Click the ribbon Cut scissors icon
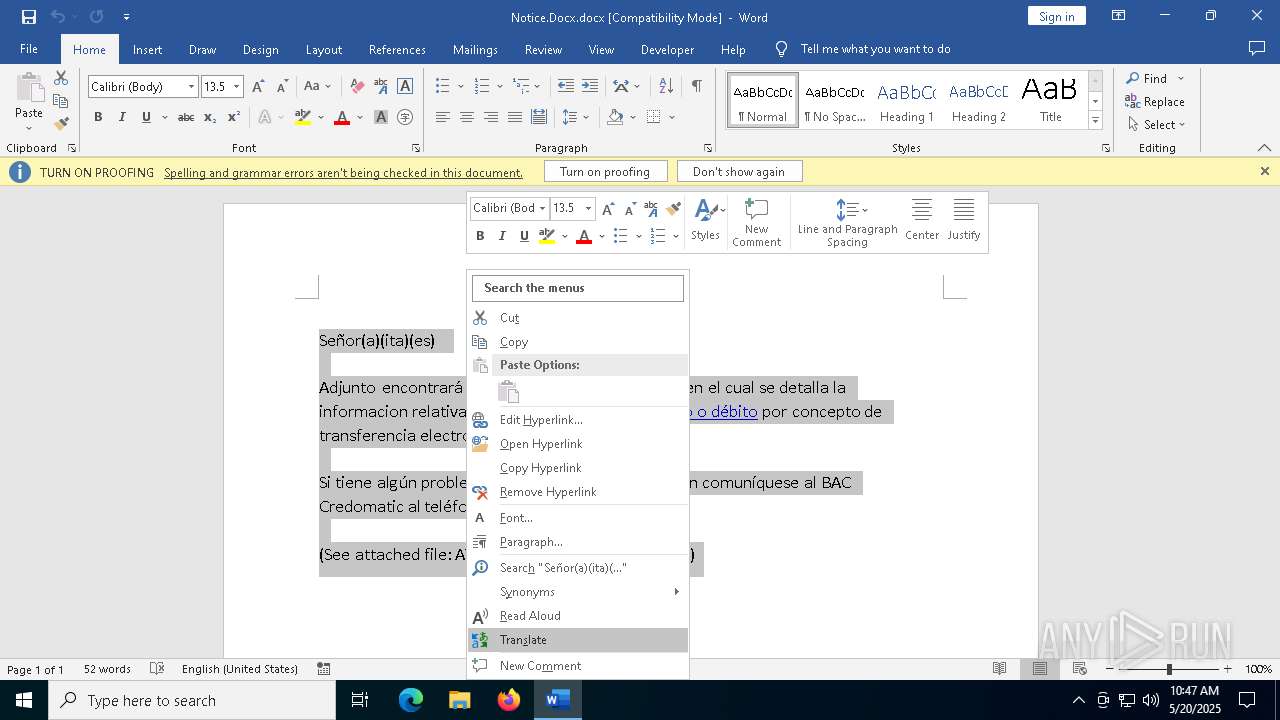This screenshot has width=1280, height=720. click(61, 78)
